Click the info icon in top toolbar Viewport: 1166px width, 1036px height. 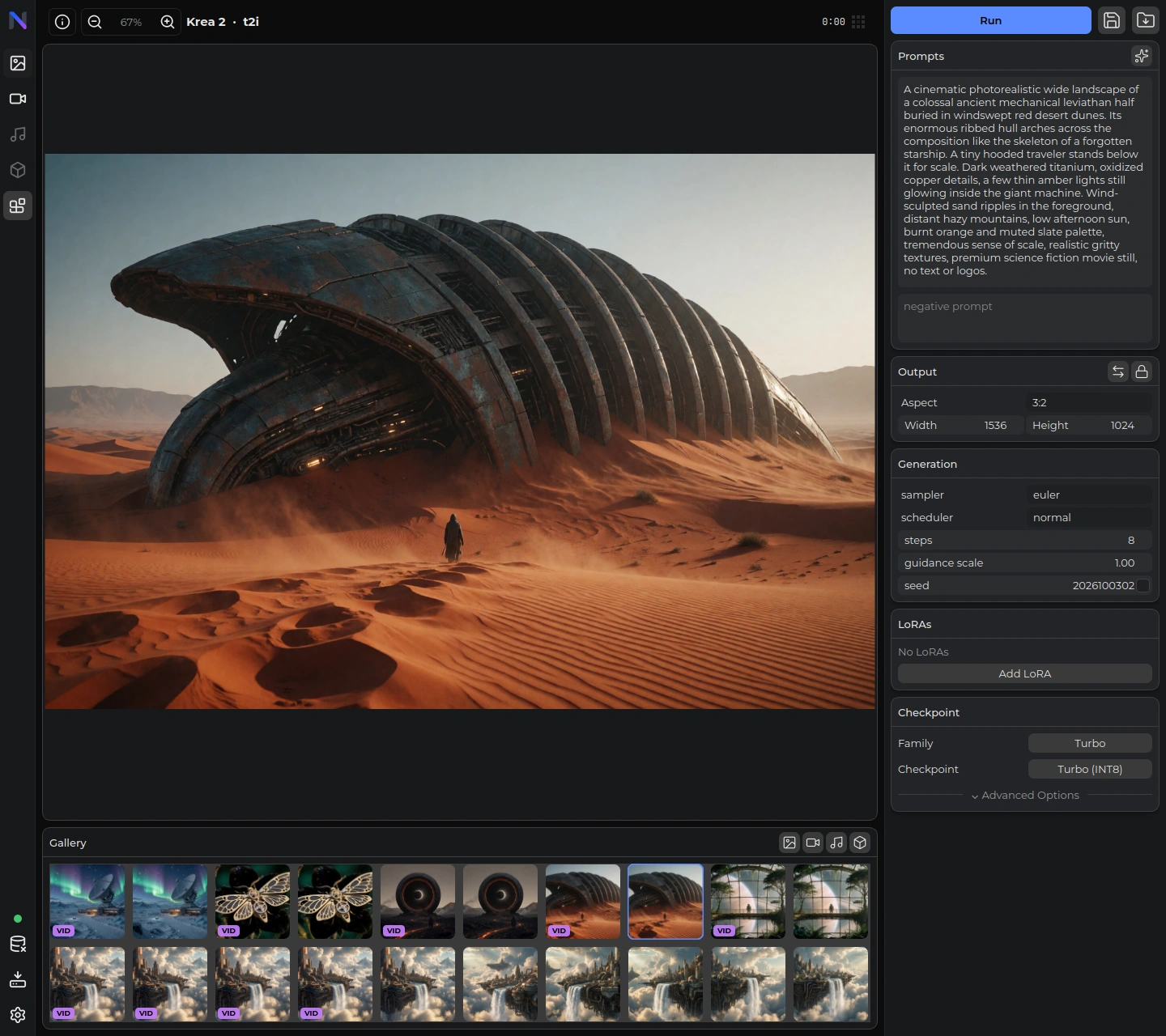pyautogui.click(x=62, y=22)
